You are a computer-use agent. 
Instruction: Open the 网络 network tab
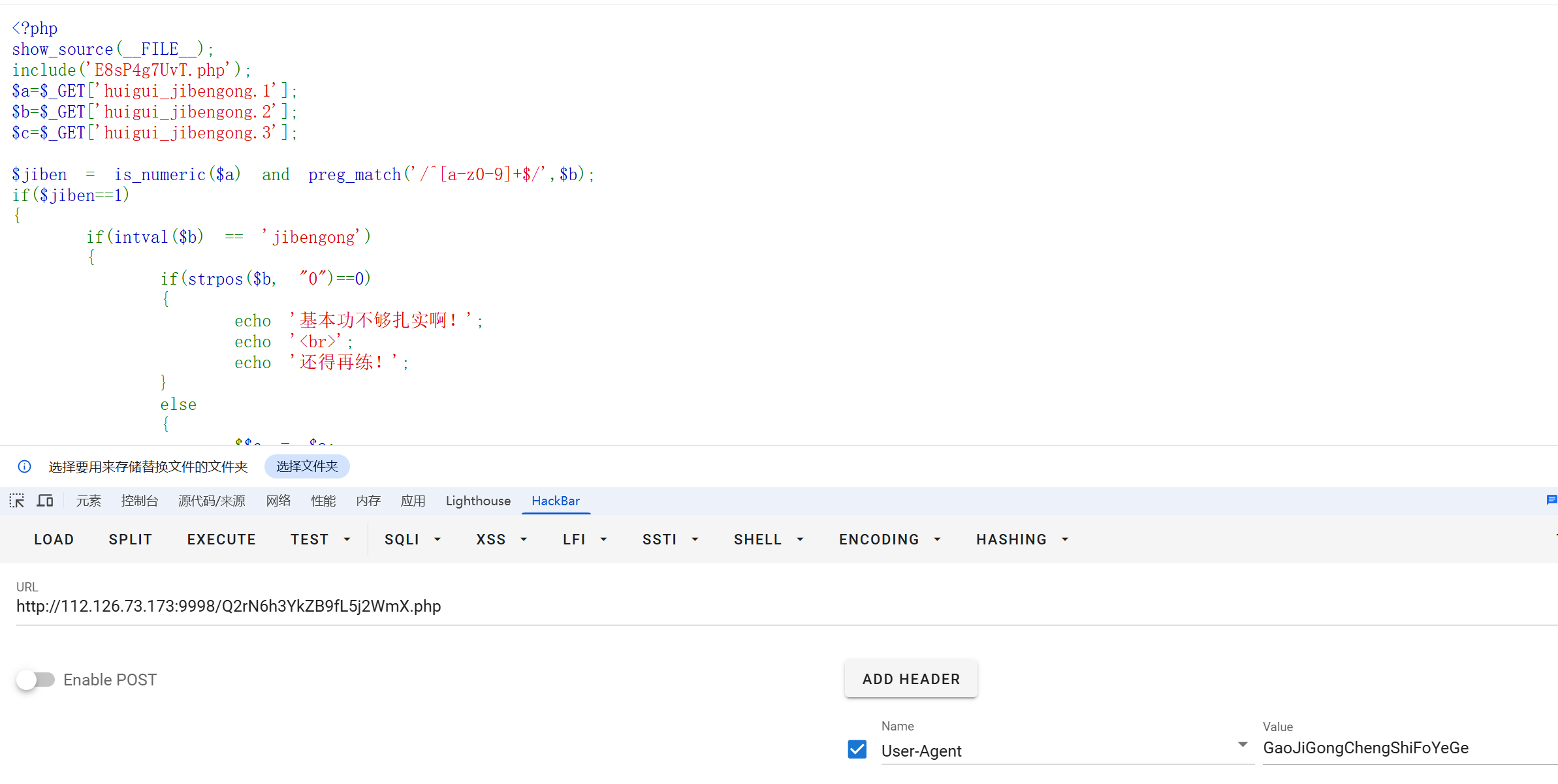(x=278, y=501)
